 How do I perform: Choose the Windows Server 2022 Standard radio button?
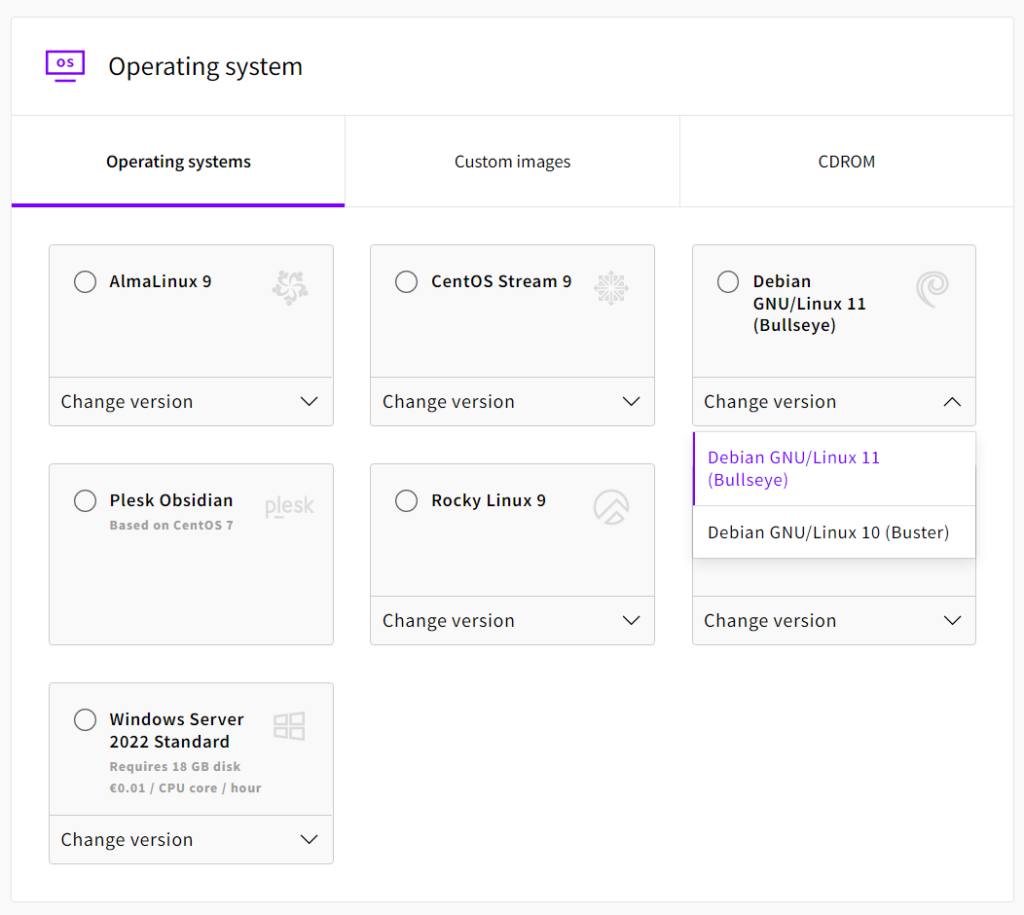(x=85, y=720)
